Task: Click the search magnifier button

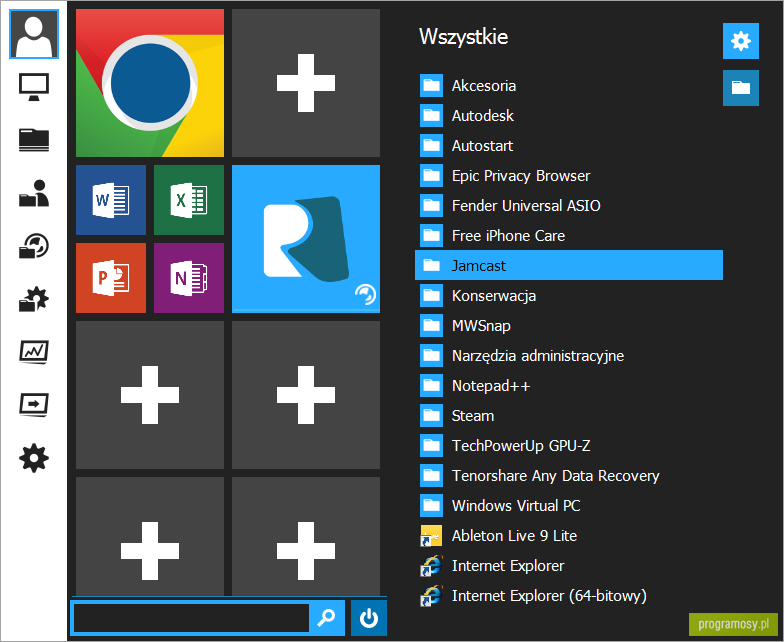Action: click(x=327, y=618)
